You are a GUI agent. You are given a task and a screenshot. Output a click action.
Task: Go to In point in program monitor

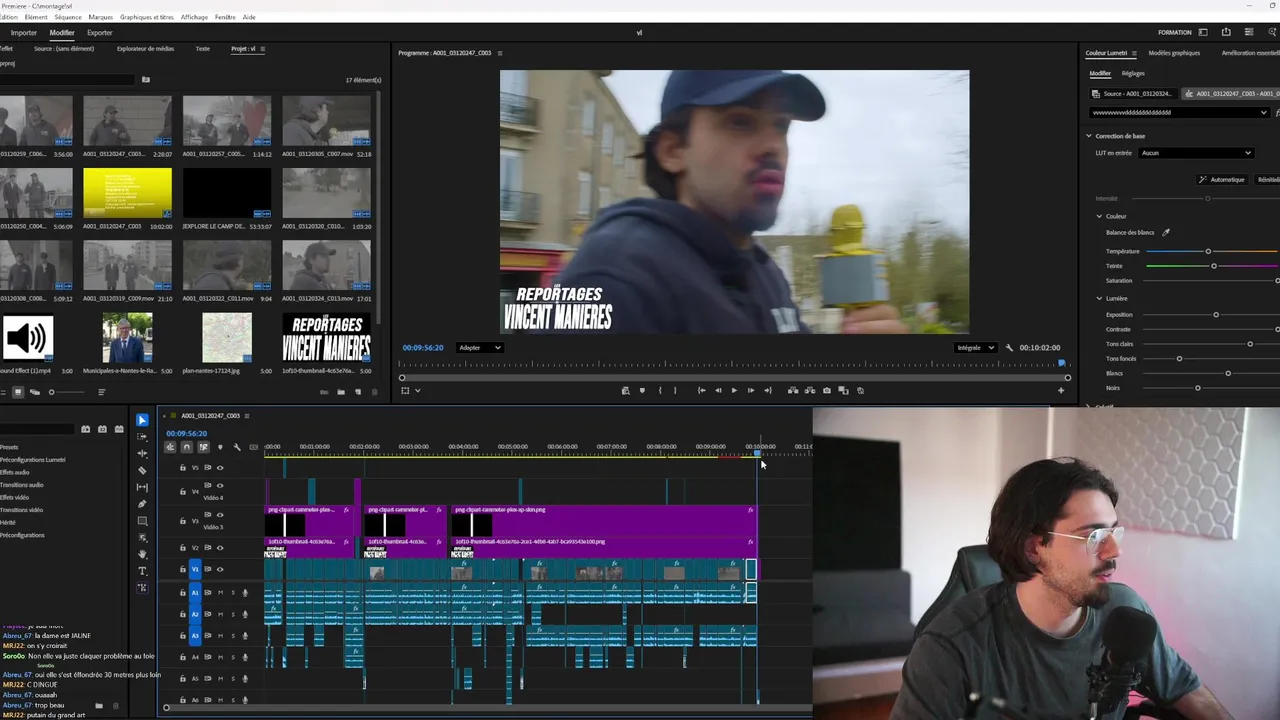(x=701, y=391)
